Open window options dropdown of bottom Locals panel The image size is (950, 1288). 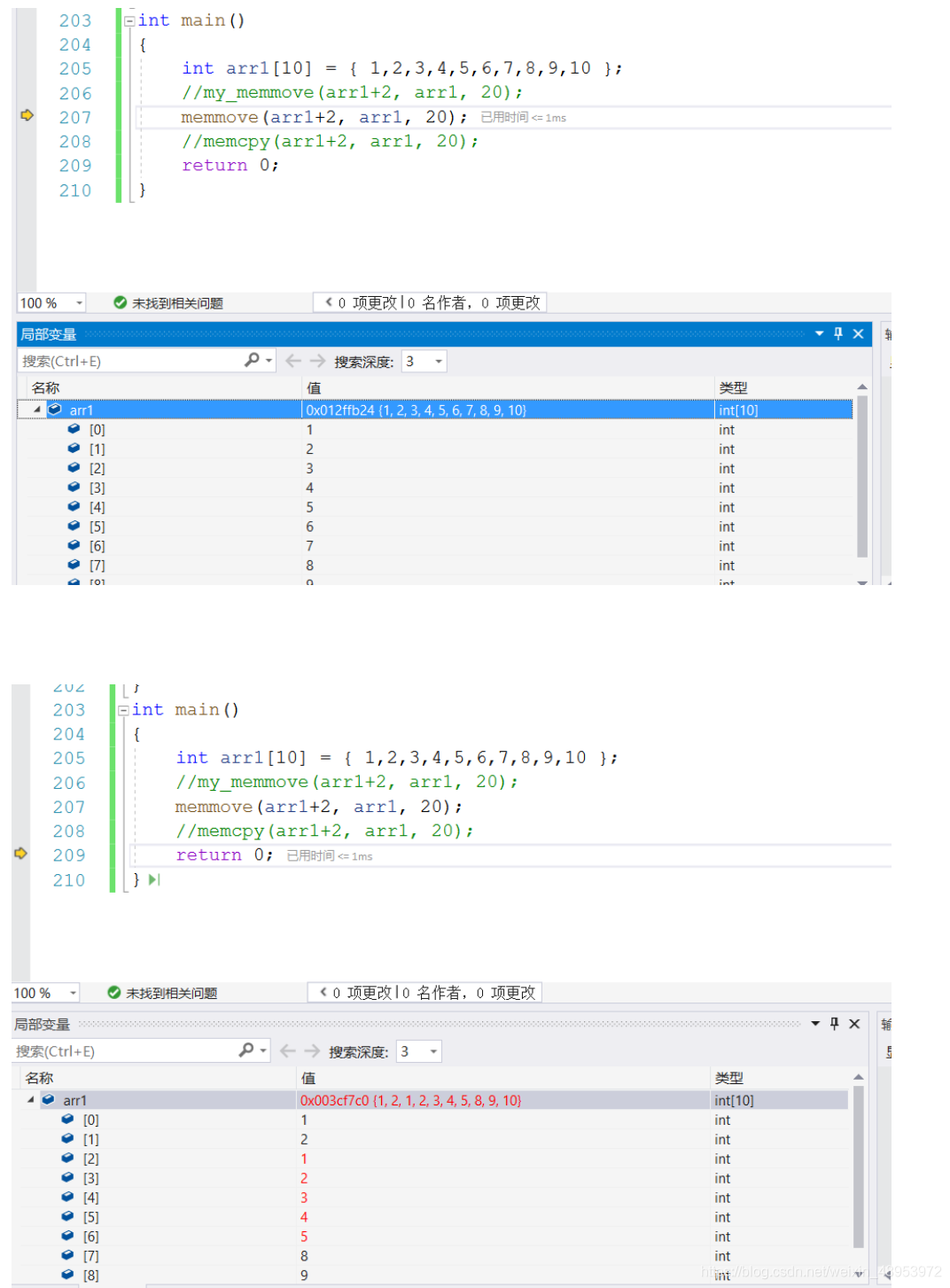(x=815, y=1024)
